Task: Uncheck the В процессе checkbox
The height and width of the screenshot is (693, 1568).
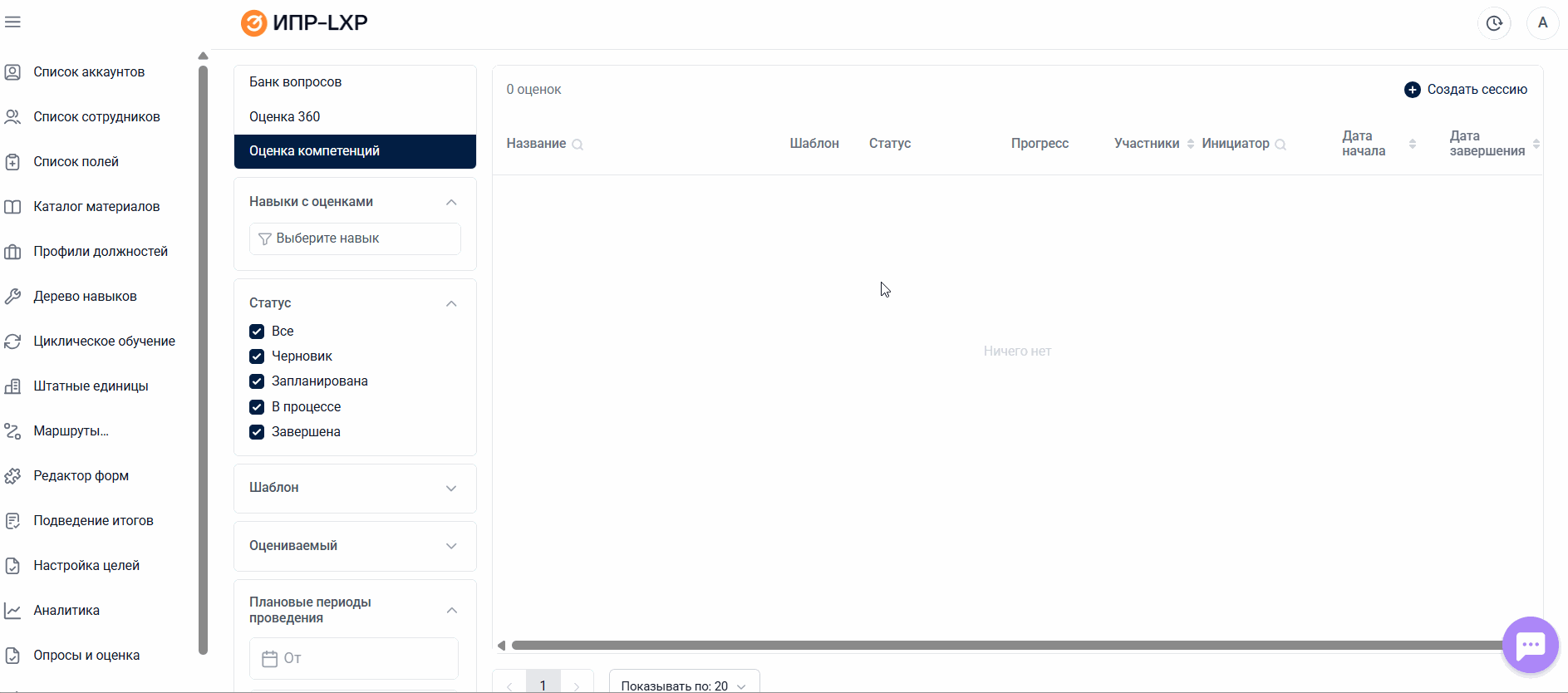Action: tap(257, 407)
